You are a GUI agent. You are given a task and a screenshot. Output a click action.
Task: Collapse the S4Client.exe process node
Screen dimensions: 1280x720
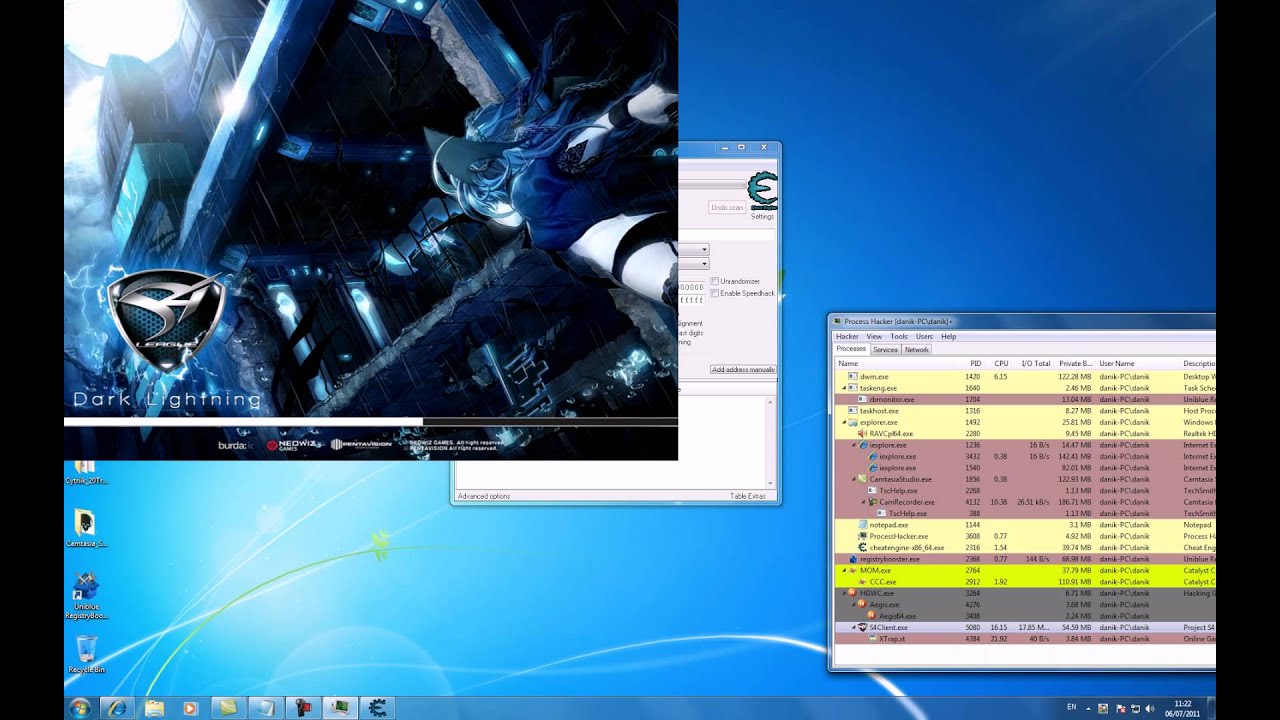pyautogui.click(x=854, y=628)
